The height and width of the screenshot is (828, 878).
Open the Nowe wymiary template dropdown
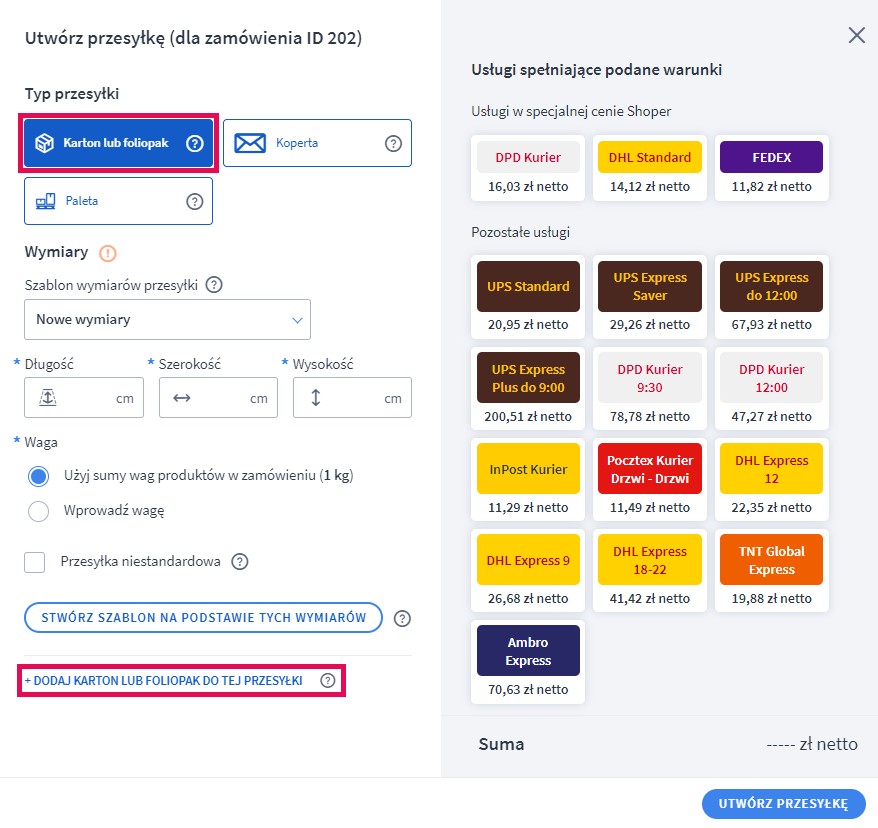point(167,320)
